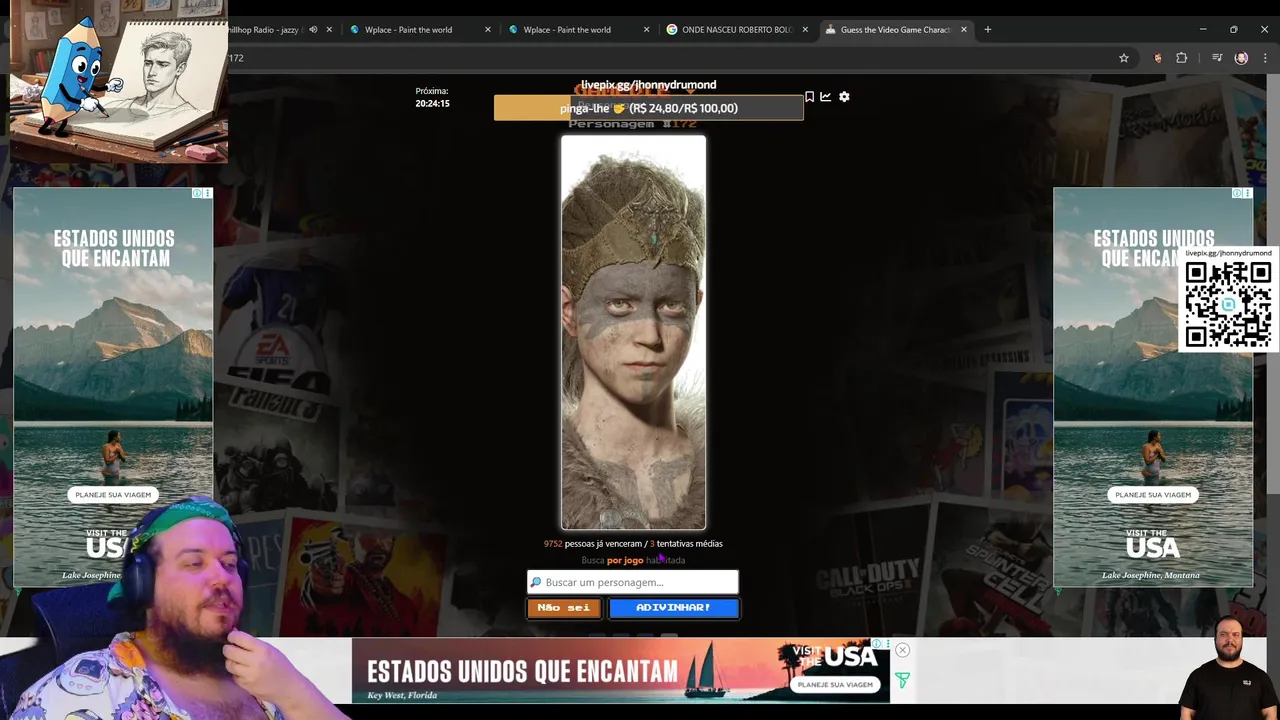The image size is (1280, 720).
Task: Open a new browser tab
Action: coord(987,30)
